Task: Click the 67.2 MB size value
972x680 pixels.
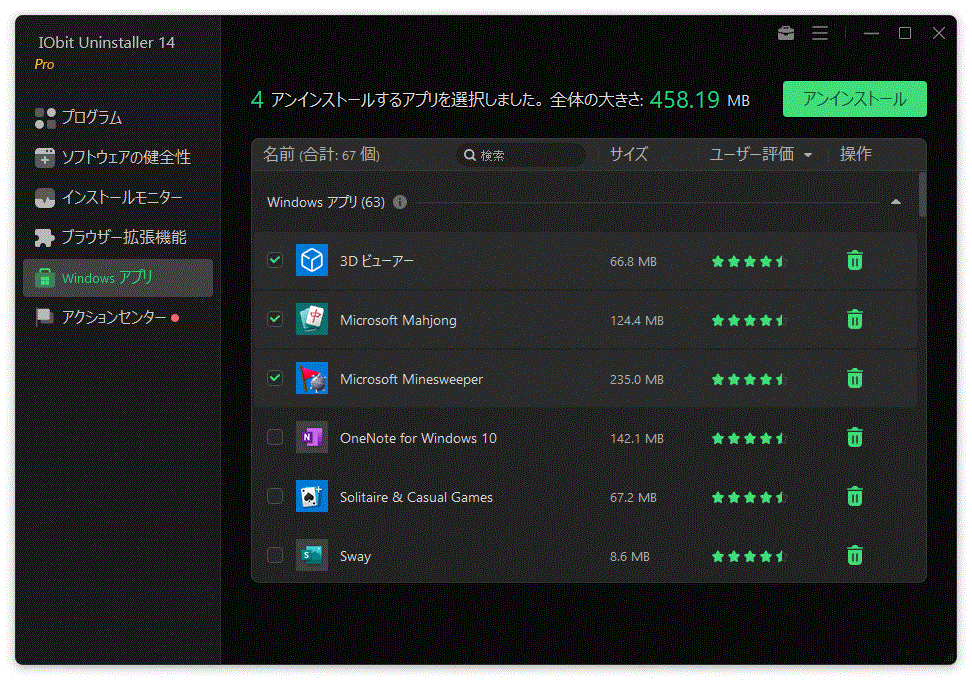Action: coord(633,498)
